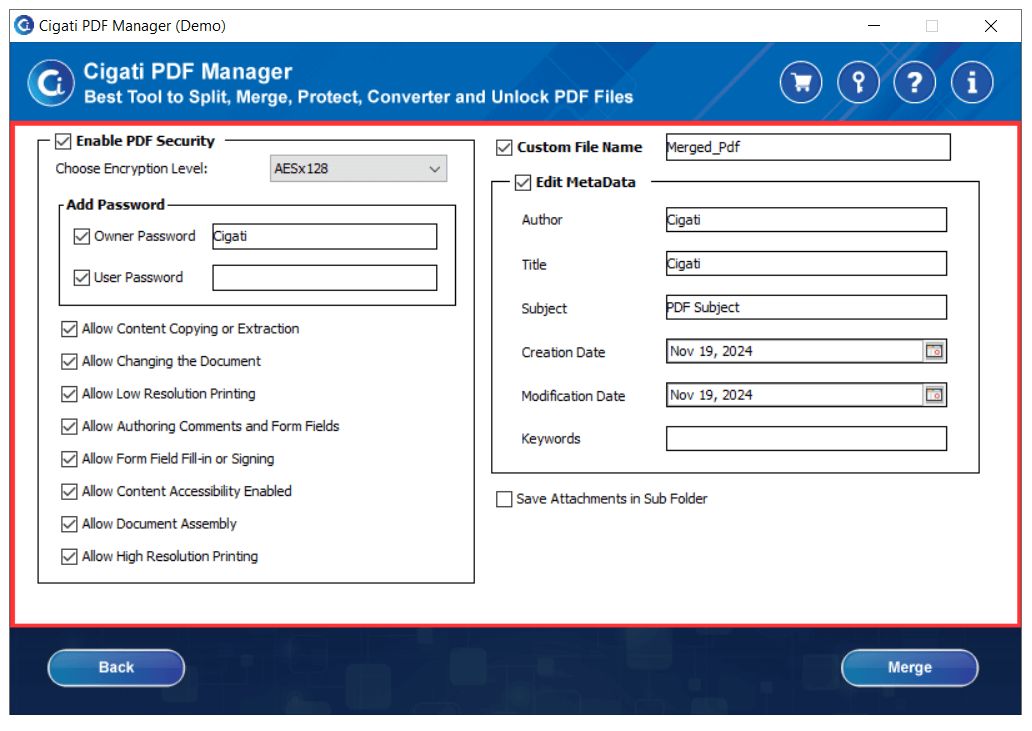Uncheck the User Password checkbox
Image resolution: width=1032 pixels, height=731 pixels.
pyautogui.click(x=82, y=278)
